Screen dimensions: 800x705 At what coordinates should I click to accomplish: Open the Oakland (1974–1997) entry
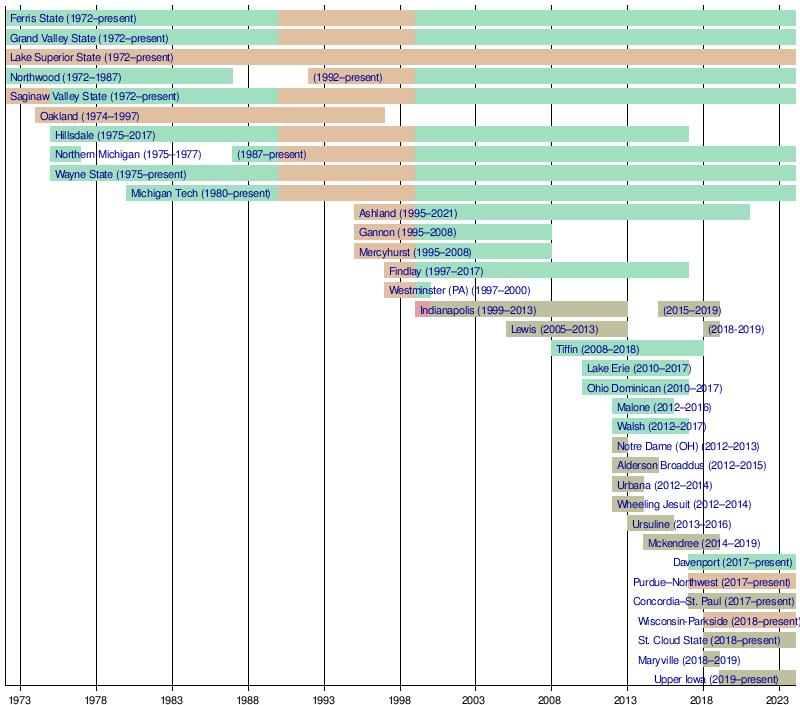tap(89, 116)
